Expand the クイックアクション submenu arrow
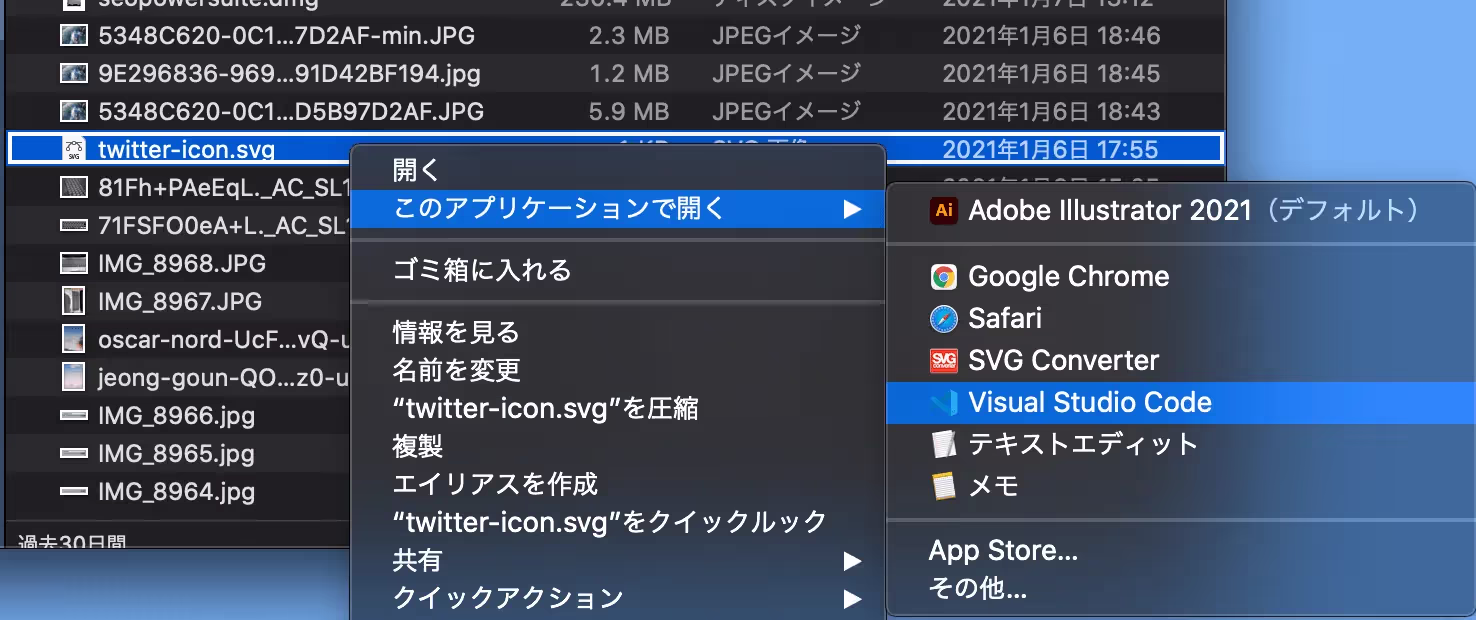1476x620 pixels. (x=852, y=599)
